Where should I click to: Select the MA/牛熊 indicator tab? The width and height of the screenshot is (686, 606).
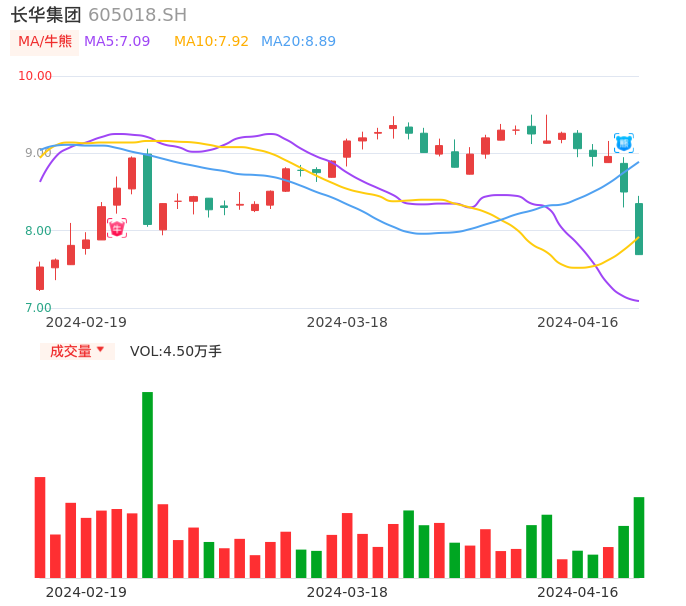[x=45, y=42]
